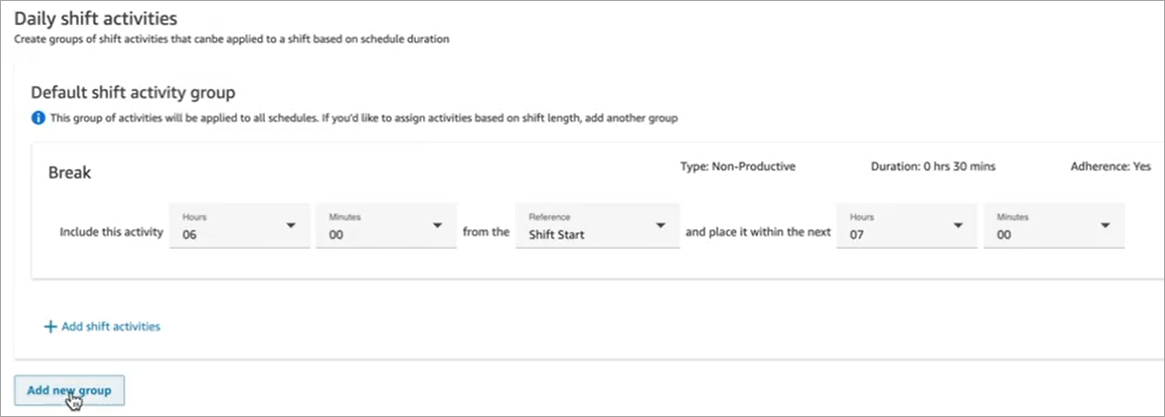Expand the first Hours dropdown arrow
This screenshot has width=1165, height=417.
291,225
